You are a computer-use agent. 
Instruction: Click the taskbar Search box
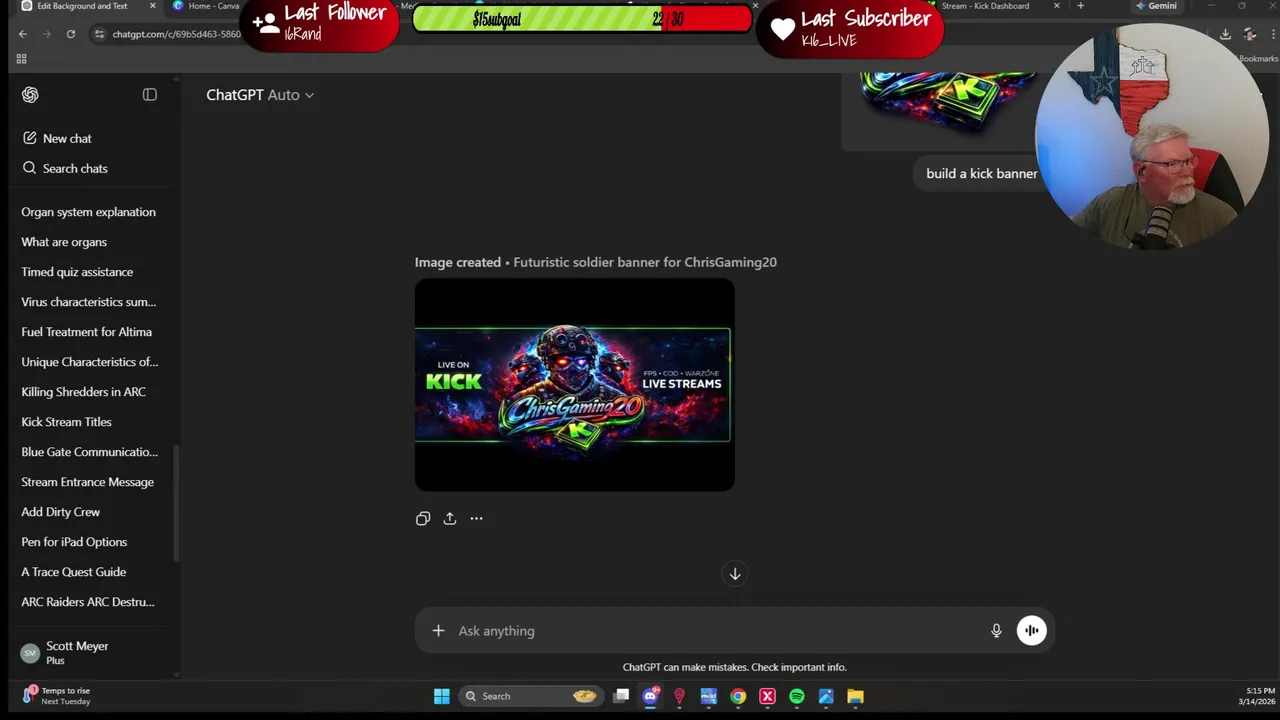[530, 696]
